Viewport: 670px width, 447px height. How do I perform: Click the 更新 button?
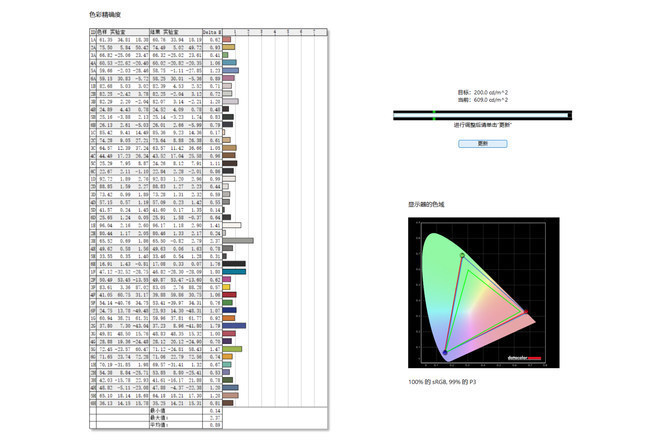click(x=482, y=143)
